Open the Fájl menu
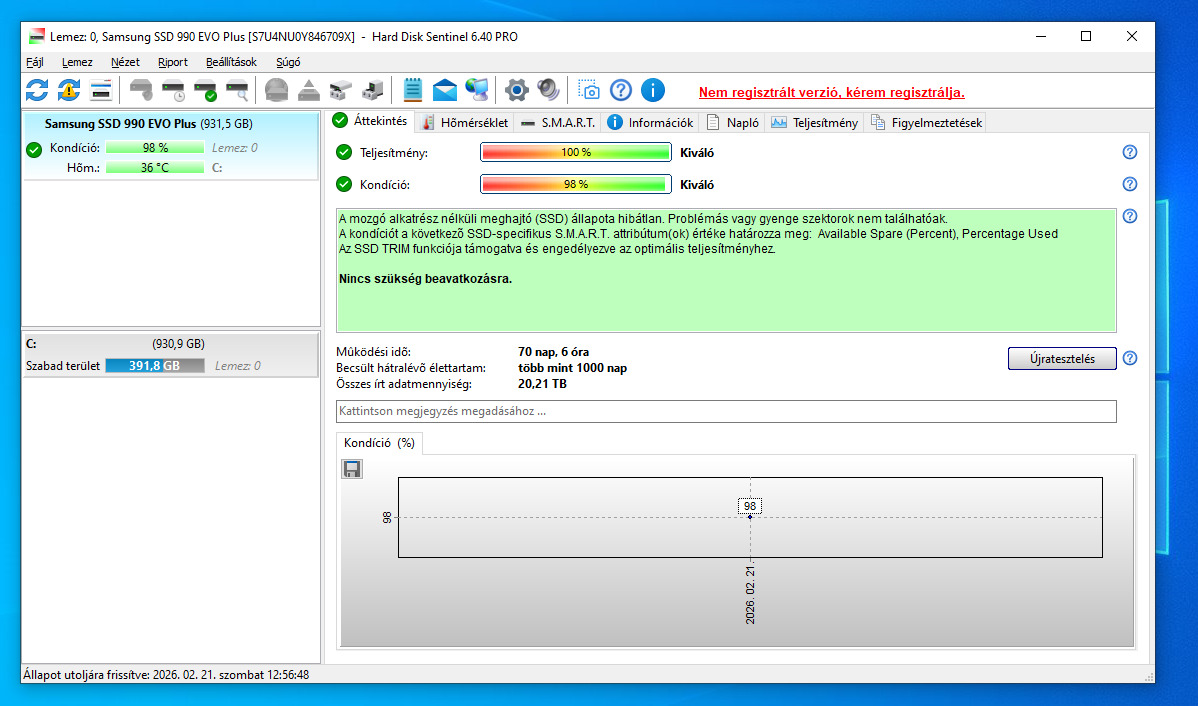This screenshot has width=1198, height=706. 34,62
